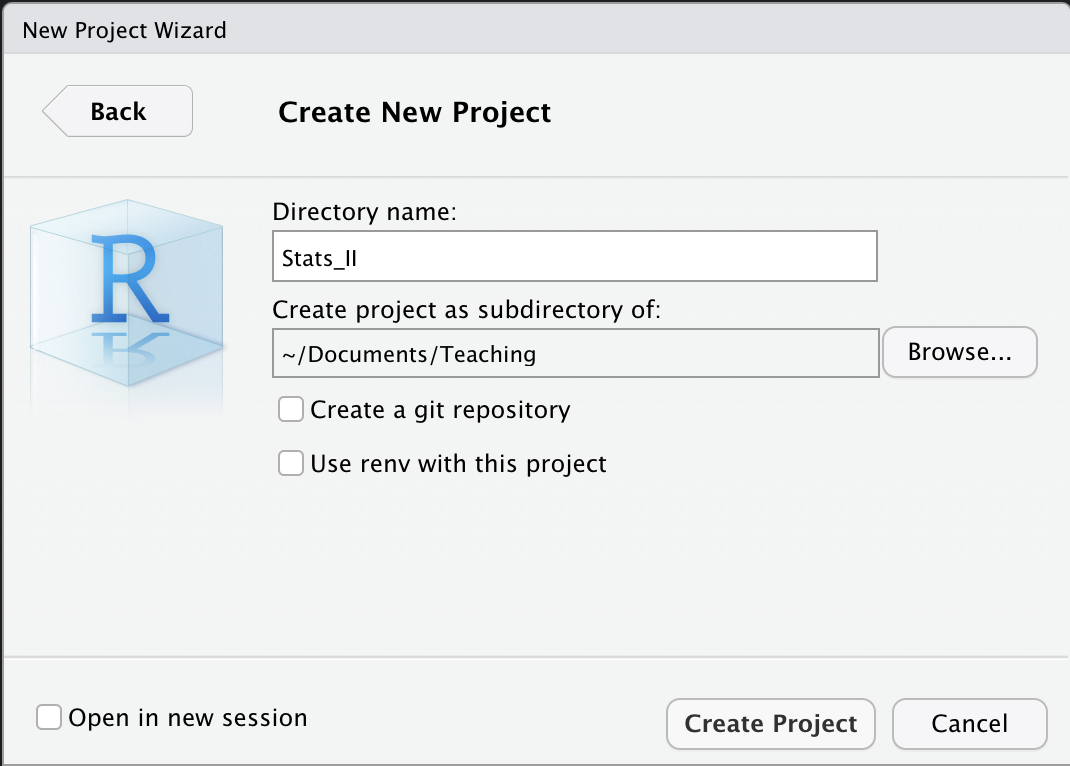The height and width of the screenshot is (766, 1070).
Task: Click the ~/Documents/Teaching path field
Action: coord(576,353)
